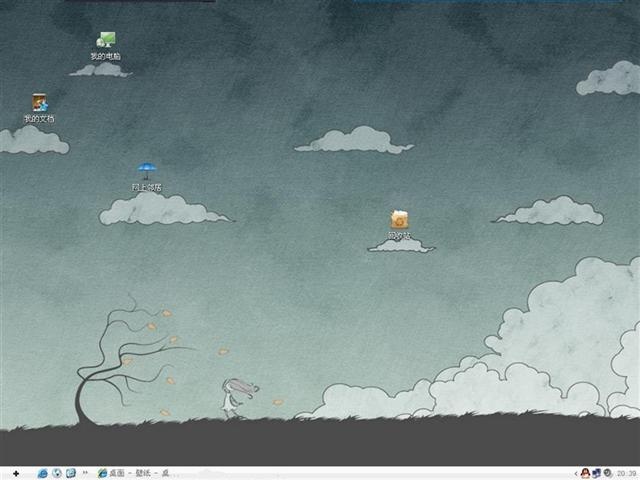Click the round tray icon beside the clock
Image resolution: width=640 pixels, height=480 pixels.
pyautogui.click(x=608, y=473)
